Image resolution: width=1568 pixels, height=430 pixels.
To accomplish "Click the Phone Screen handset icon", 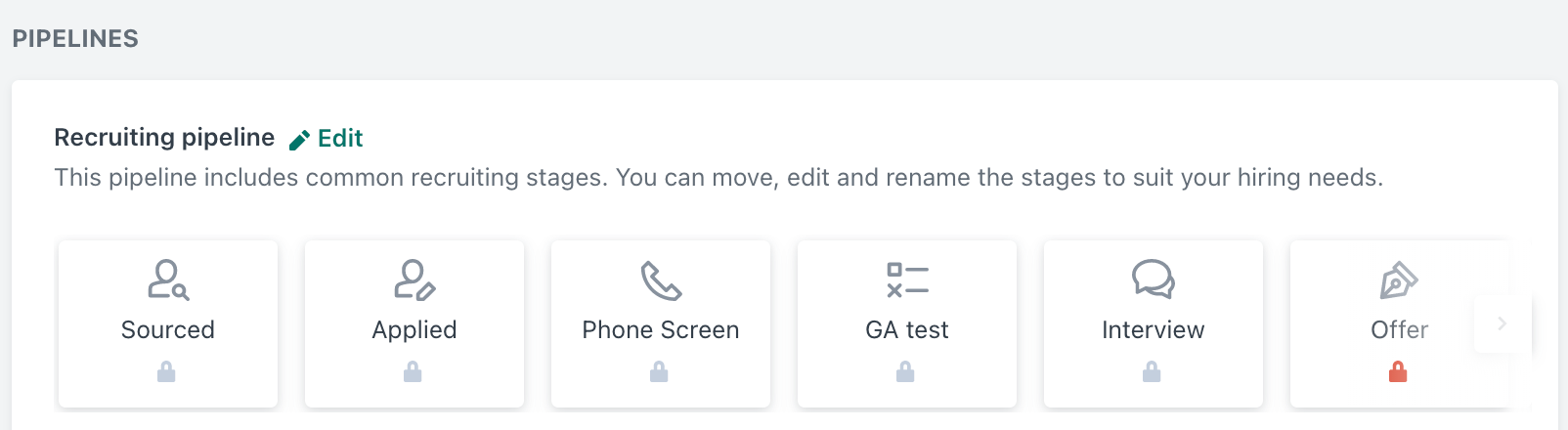I will [x=661, y=280].
